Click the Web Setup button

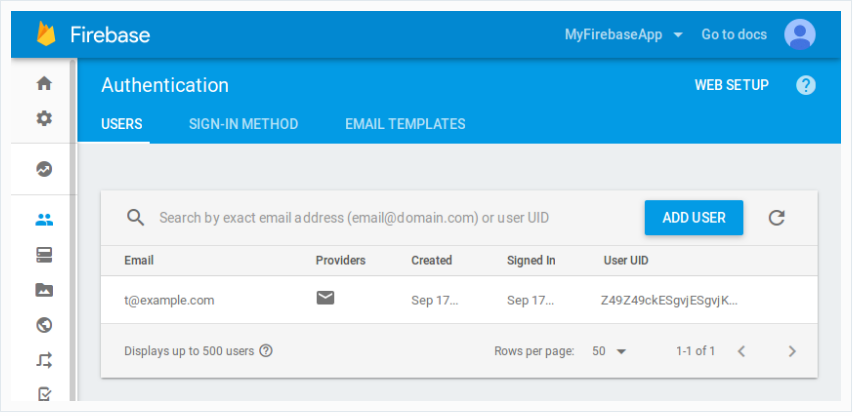[731, 85]
